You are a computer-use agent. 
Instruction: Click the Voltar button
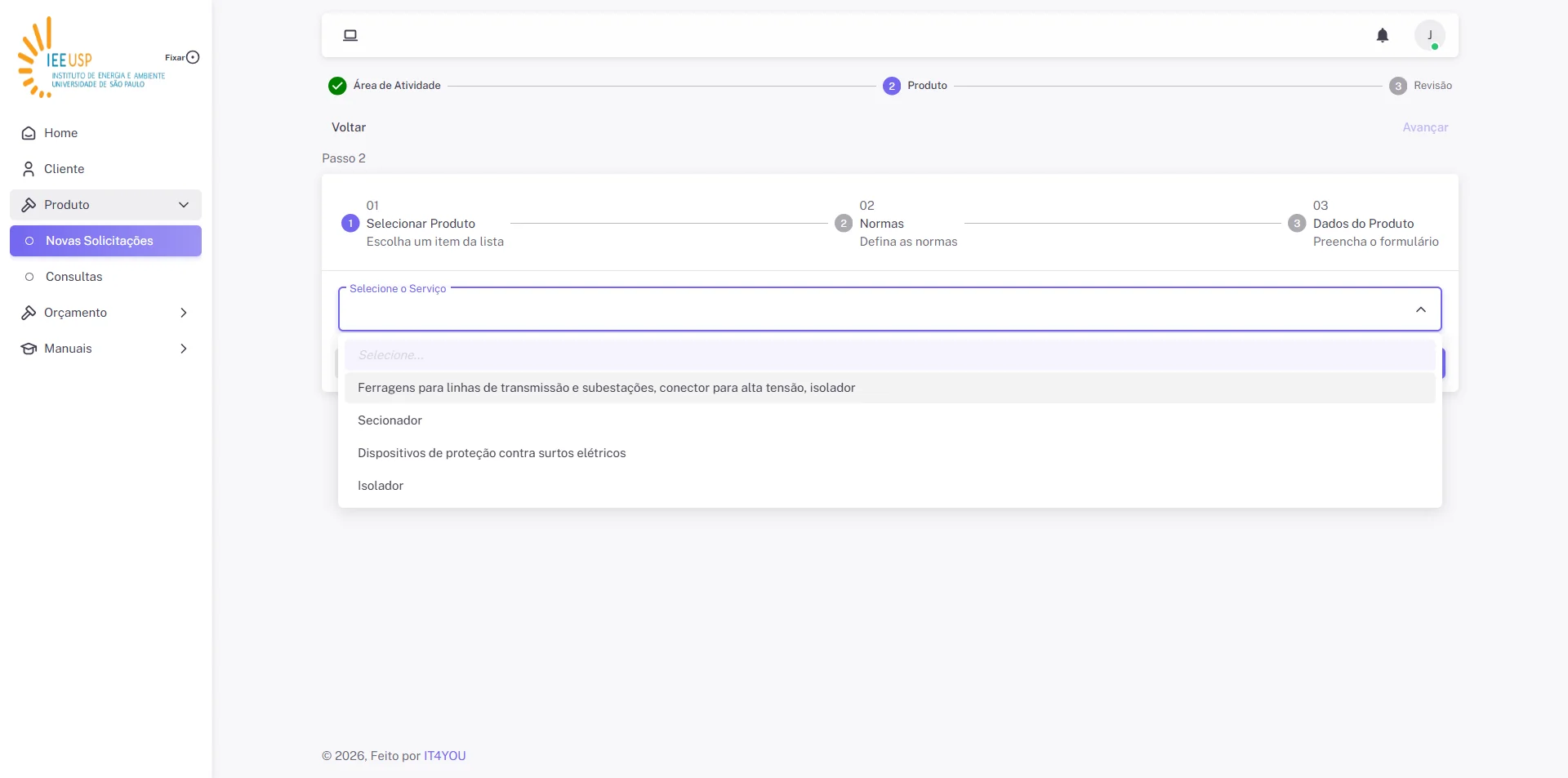pos(349,127)
